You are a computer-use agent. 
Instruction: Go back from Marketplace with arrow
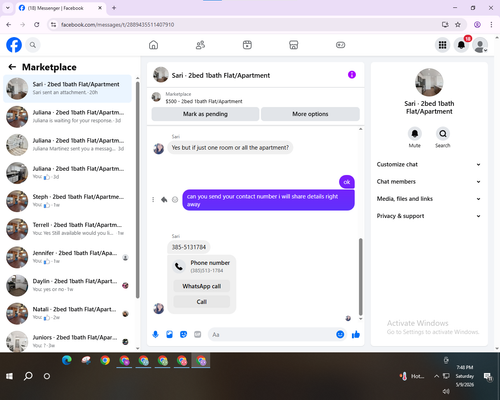click(12, 67)
